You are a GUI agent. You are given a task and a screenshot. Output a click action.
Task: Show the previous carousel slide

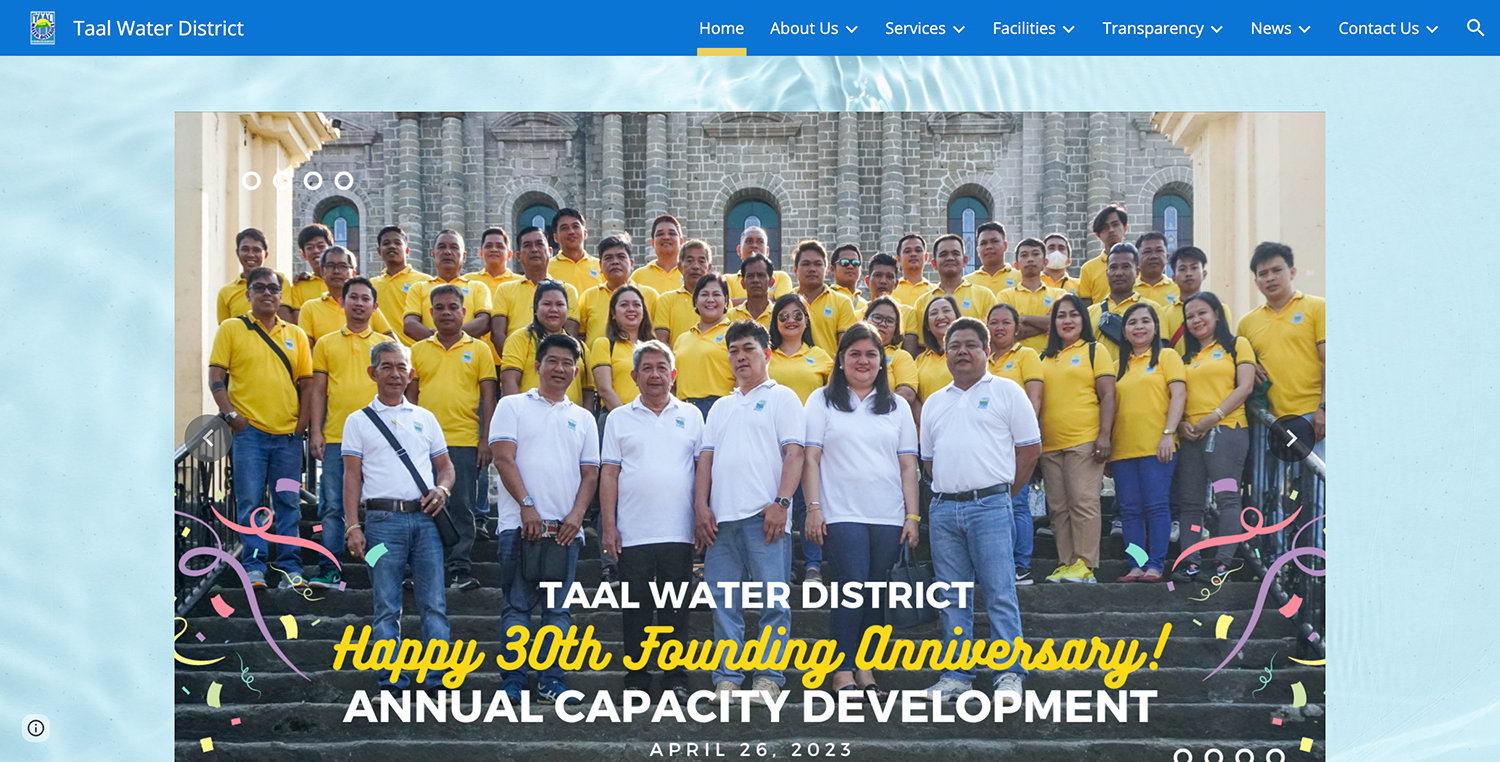[209, 438]
